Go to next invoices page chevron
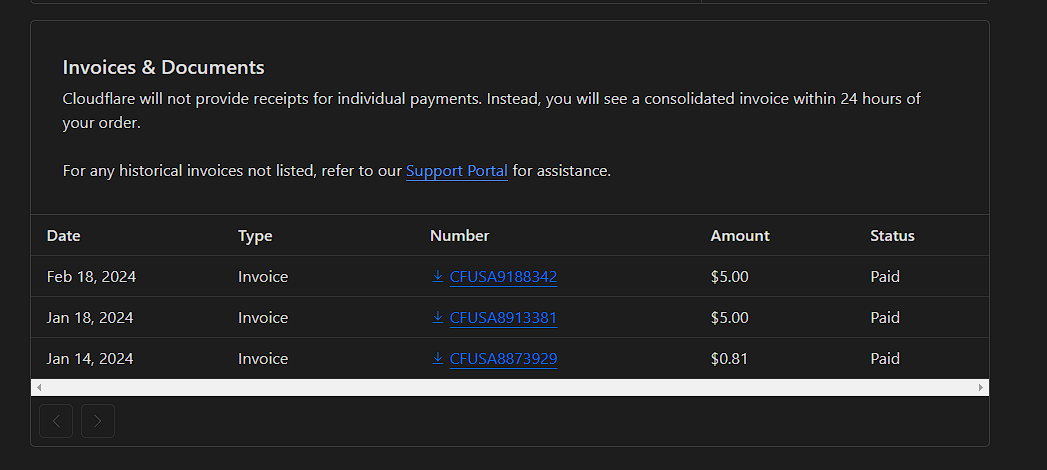Image resolution: width=1047 pixels, height=470 pixels. click(x=98, y=421)
